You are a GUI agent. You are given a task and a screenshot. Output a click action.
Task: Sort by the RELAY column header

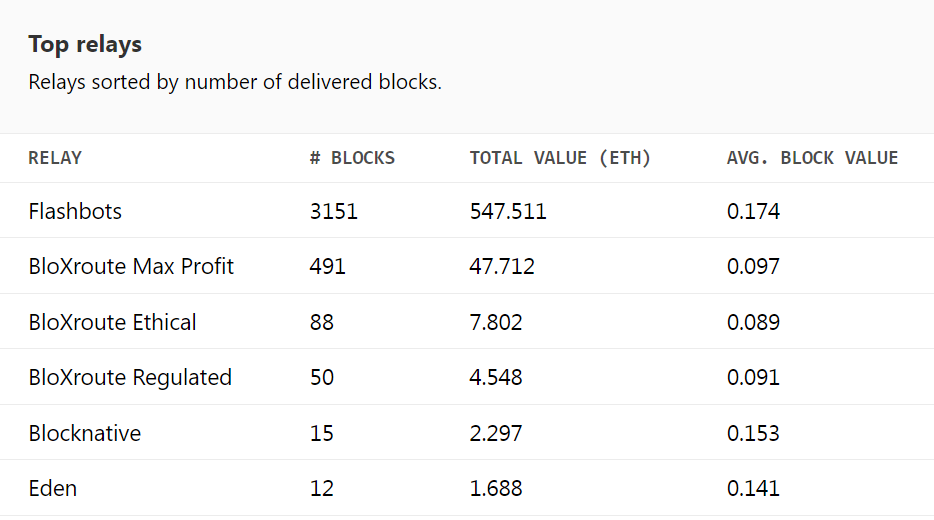click(55, 158)
